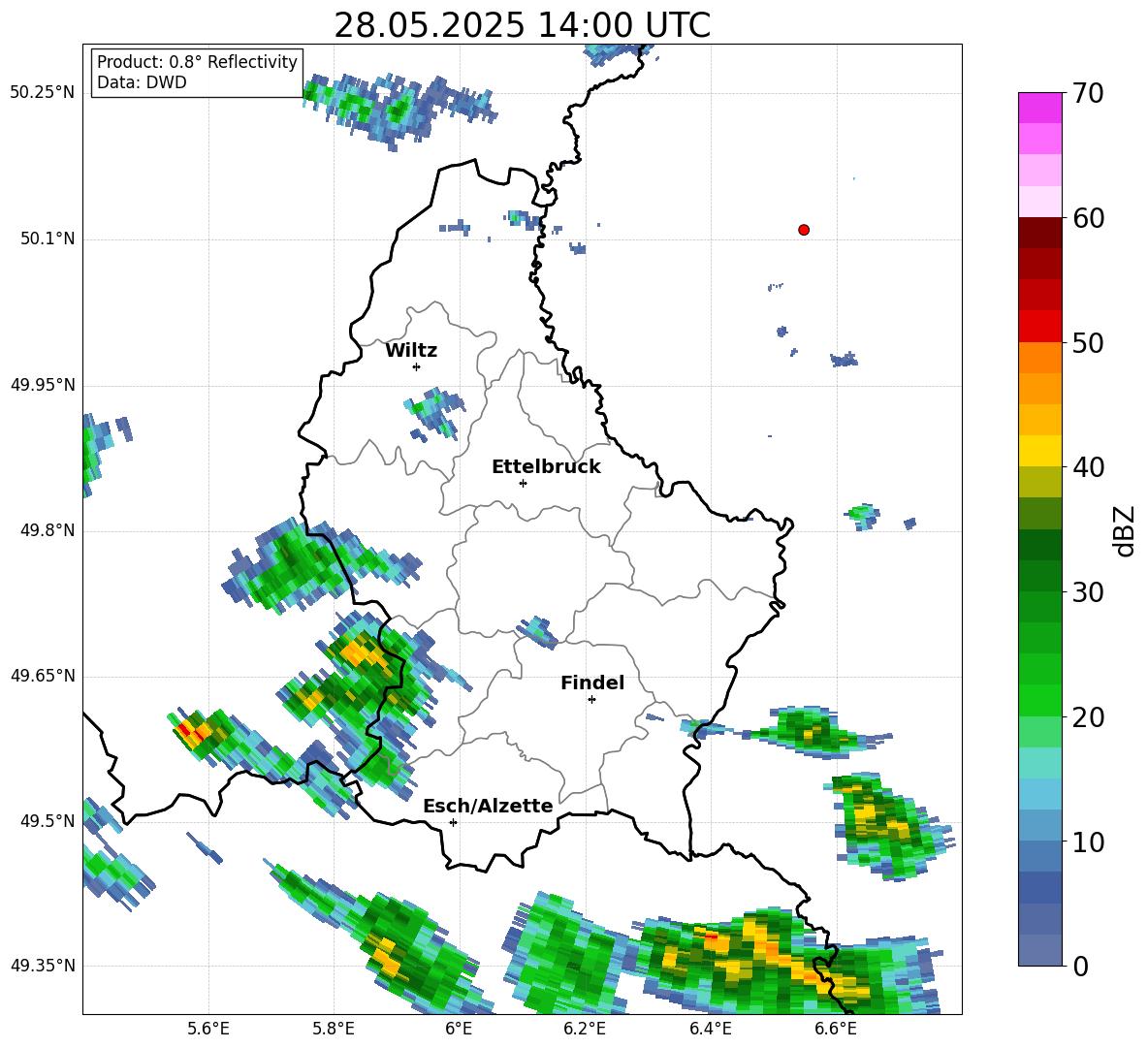
Task: Click the 60 colorbar tick label
Action: tap(1087, 218)
